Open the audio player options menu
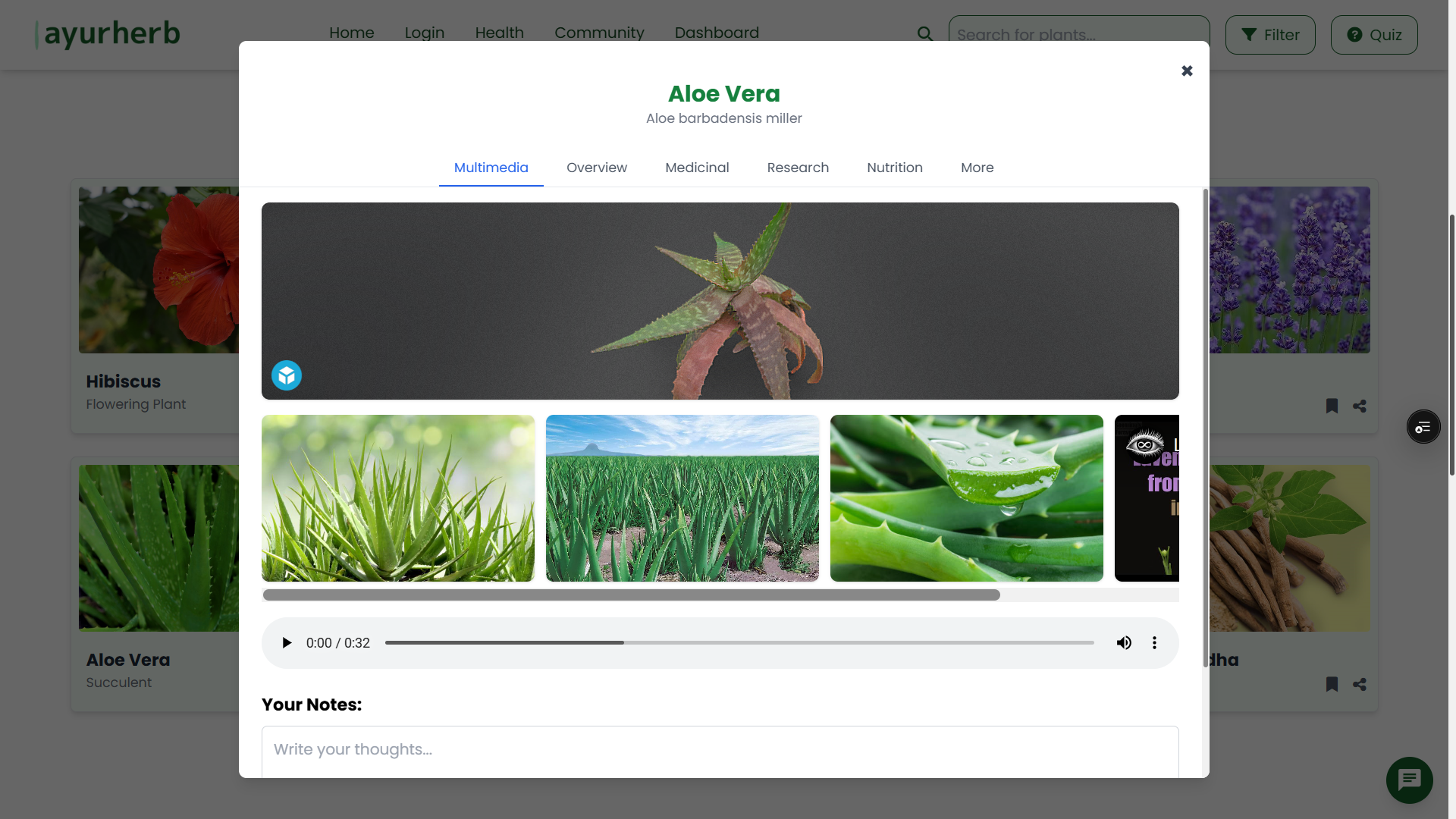The image size is (1456, 819). (1154, 642)
